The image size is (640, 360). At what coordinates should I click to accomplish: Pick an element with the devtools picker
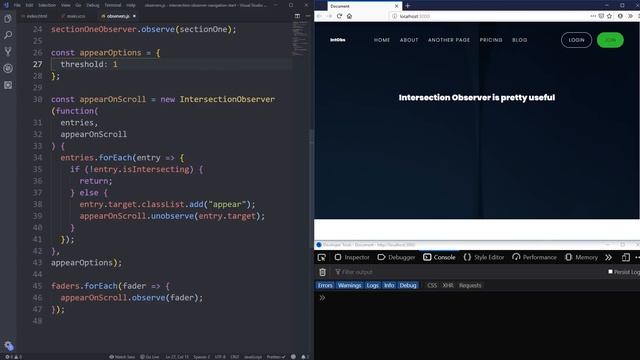pyautogui.click(x=322, y=257)
